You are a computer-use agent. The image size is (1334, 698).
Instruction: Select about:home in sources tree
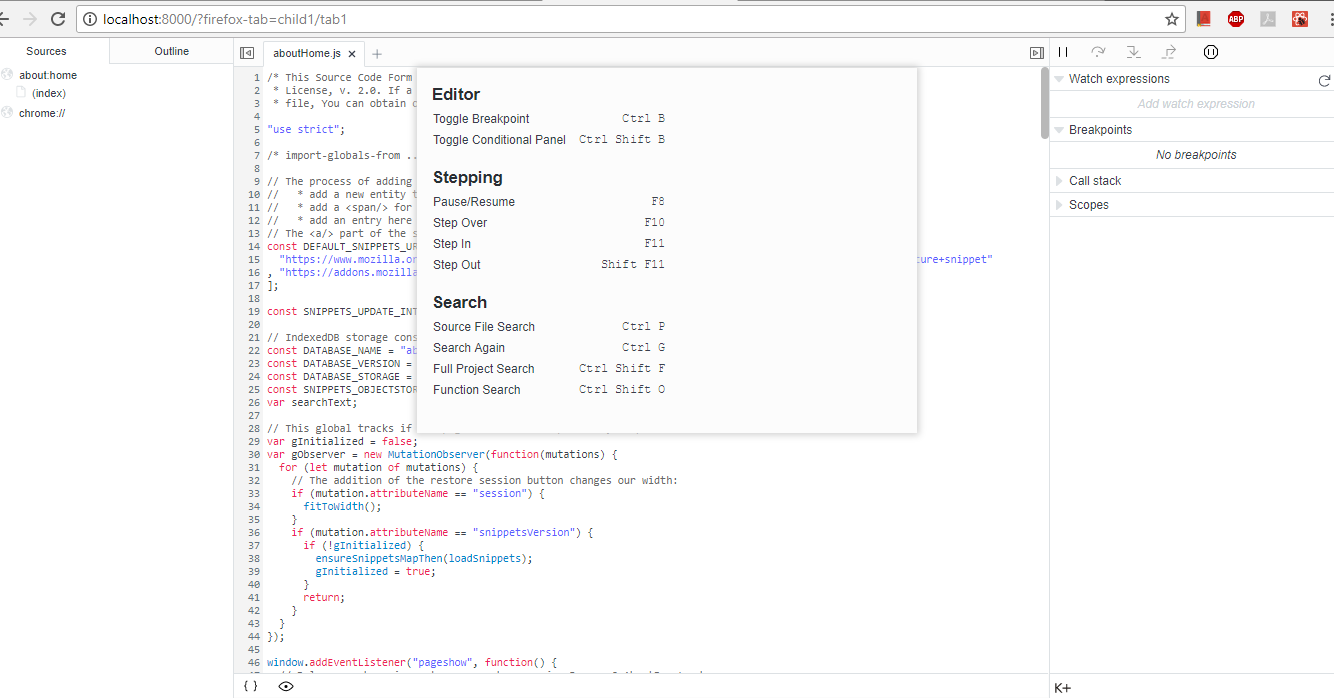48,75
